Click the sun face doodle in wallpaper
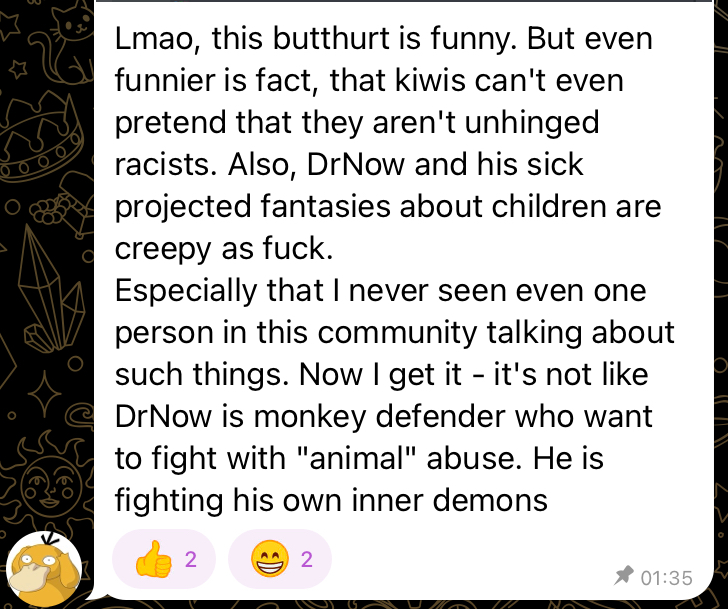The height and width of the screenshot is (609, 728). click(x=46, y=485)
